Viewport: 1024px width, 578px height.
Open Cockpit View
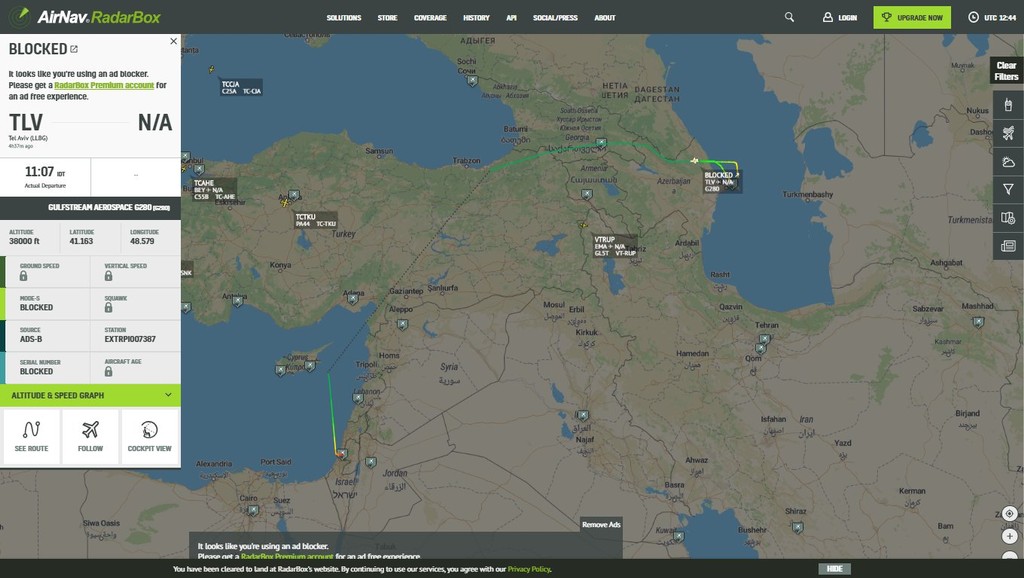(150, 436)
